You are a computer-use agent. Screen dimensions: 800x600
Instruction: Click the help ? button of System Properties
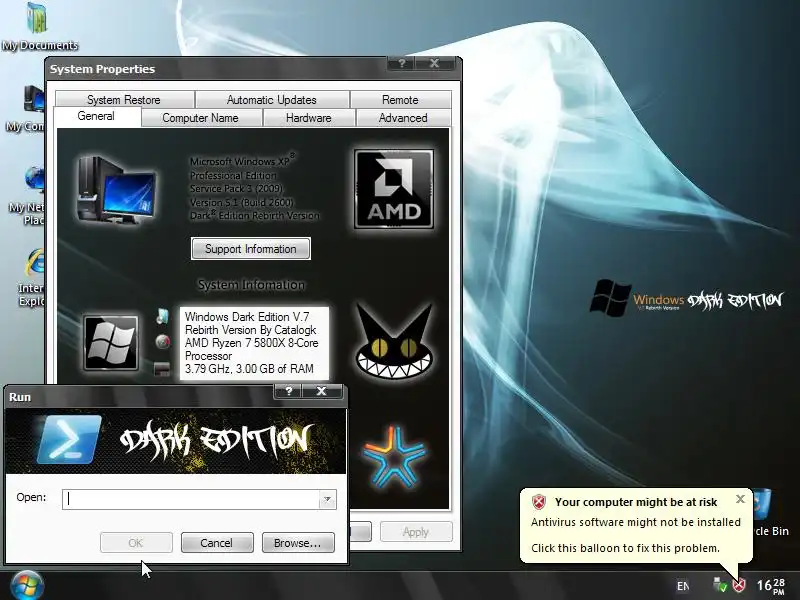pyautogui.click(x=402, y=63)
